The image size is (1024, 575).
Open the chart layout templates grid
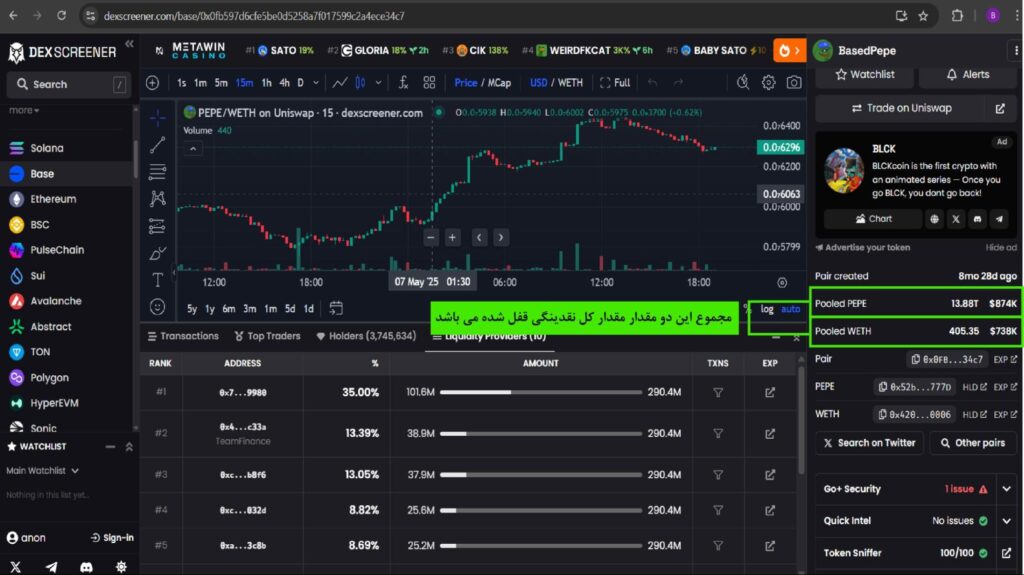click(x=429, y=82)
